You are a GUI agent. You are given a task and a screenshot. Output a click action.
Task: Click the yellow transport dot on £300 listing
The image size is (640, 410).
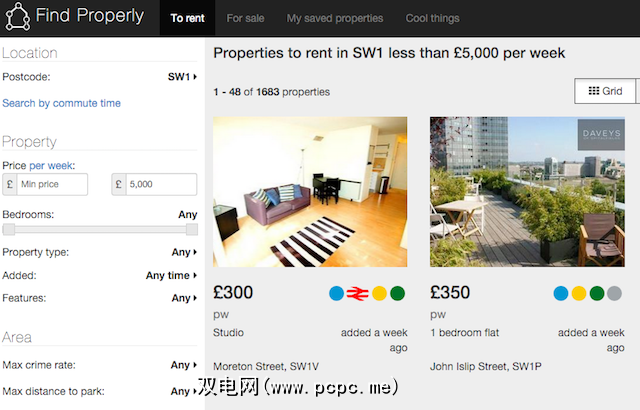click(379, 293)
